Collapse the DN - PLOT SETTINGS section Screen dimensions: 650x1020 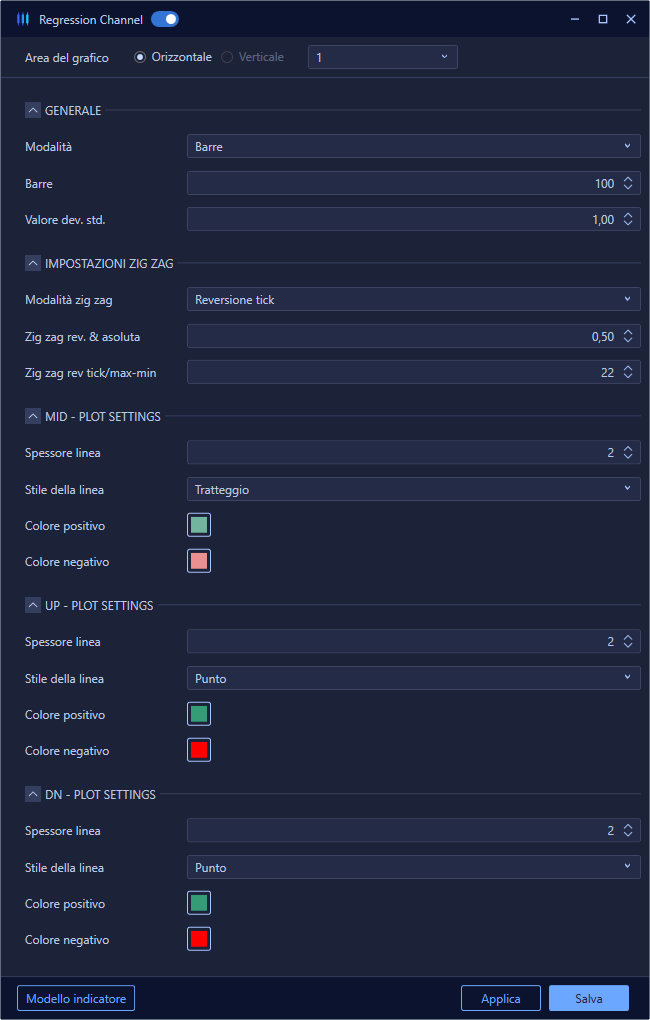pos(33,794)
